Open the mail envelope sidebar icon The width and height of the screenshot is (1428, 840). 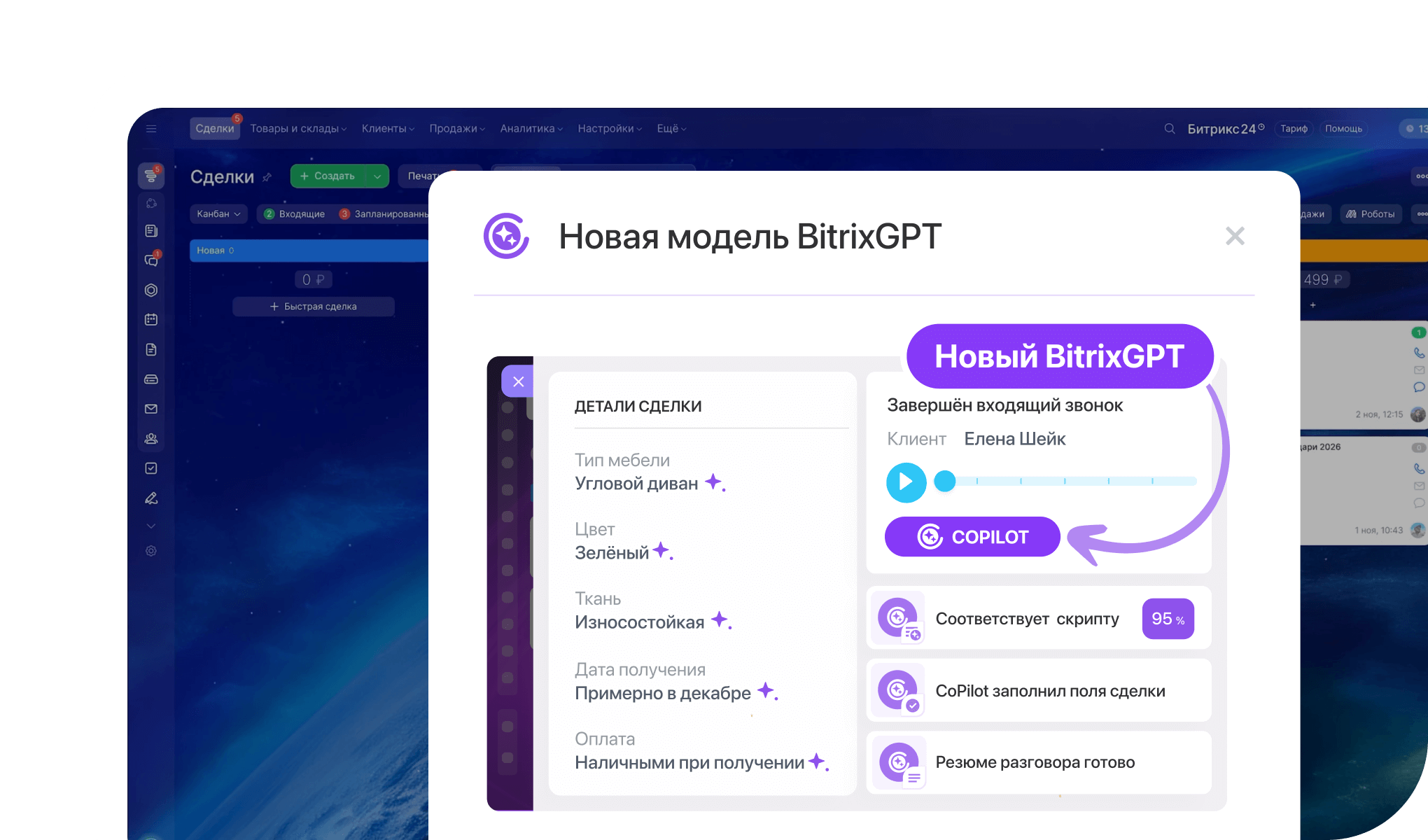pos(151,409)
